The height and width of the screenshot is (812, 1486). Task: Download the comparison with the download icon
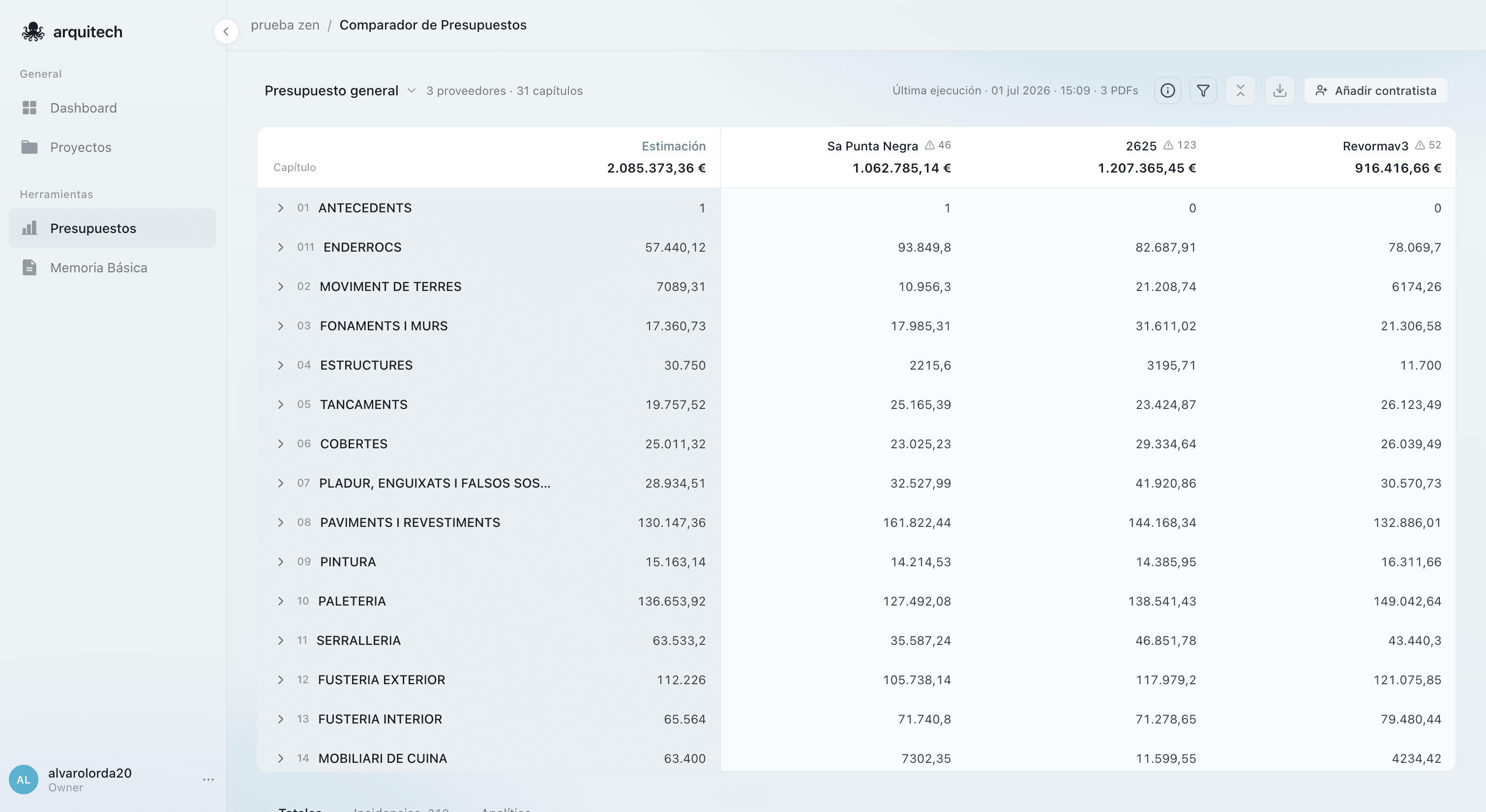point(1280,90)
